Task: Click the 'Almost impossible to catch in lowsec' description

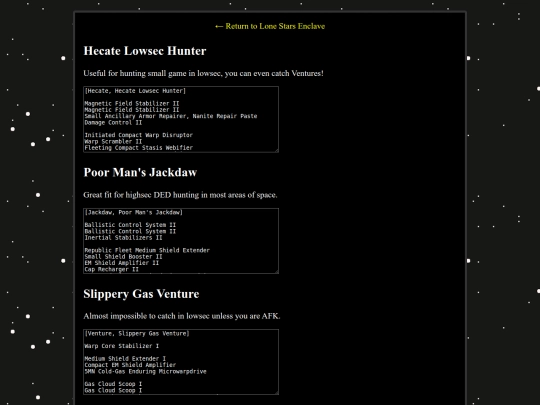Action: 182,316
